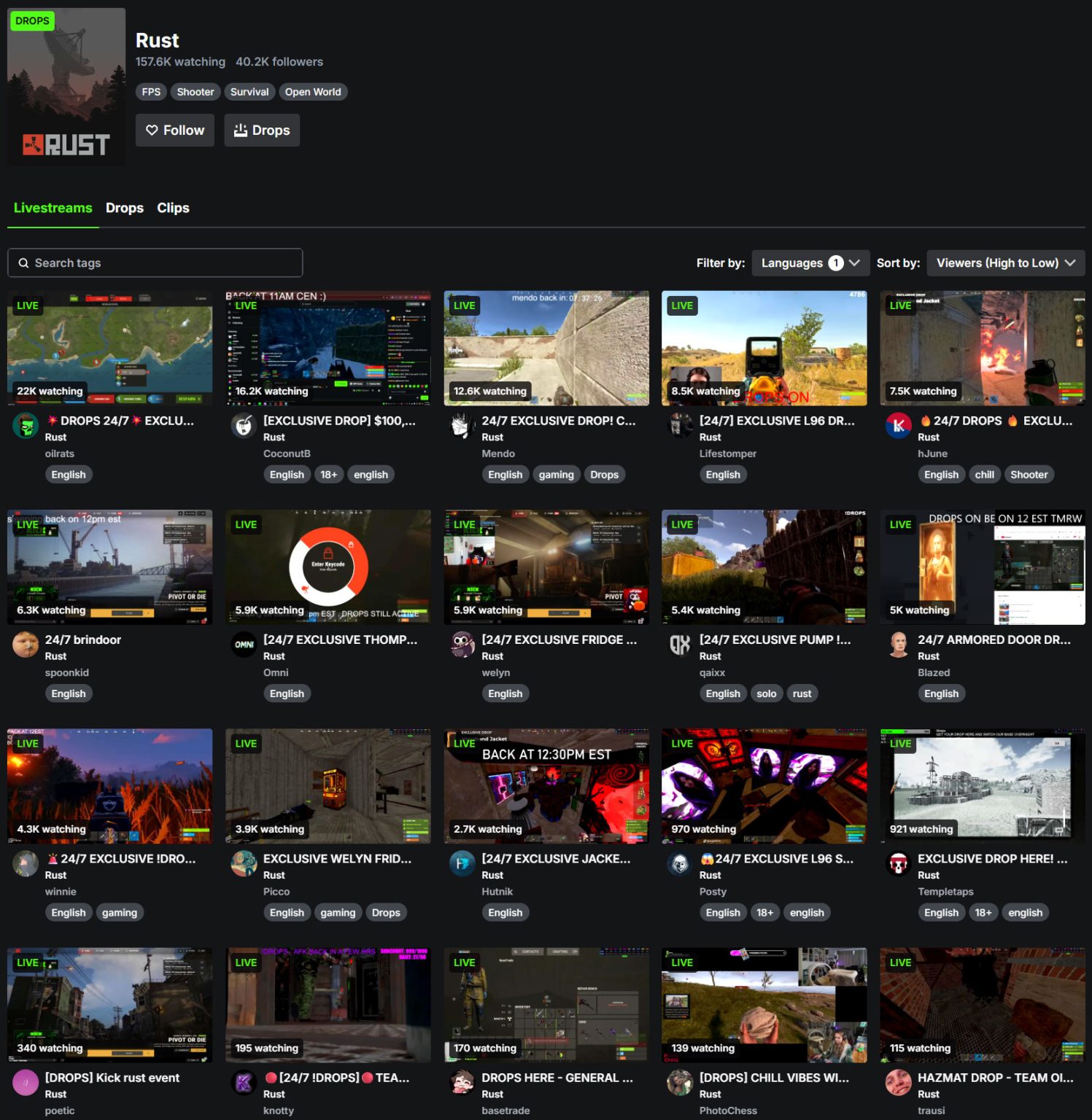
Task: Open the Viewers (High to Low) sort dropdown
Action: (1005, 262)
